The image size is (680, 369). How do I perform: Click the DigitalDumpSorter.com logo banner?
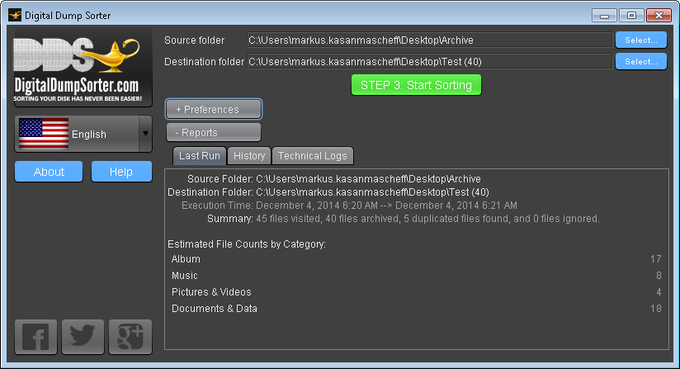coord(83,68)
